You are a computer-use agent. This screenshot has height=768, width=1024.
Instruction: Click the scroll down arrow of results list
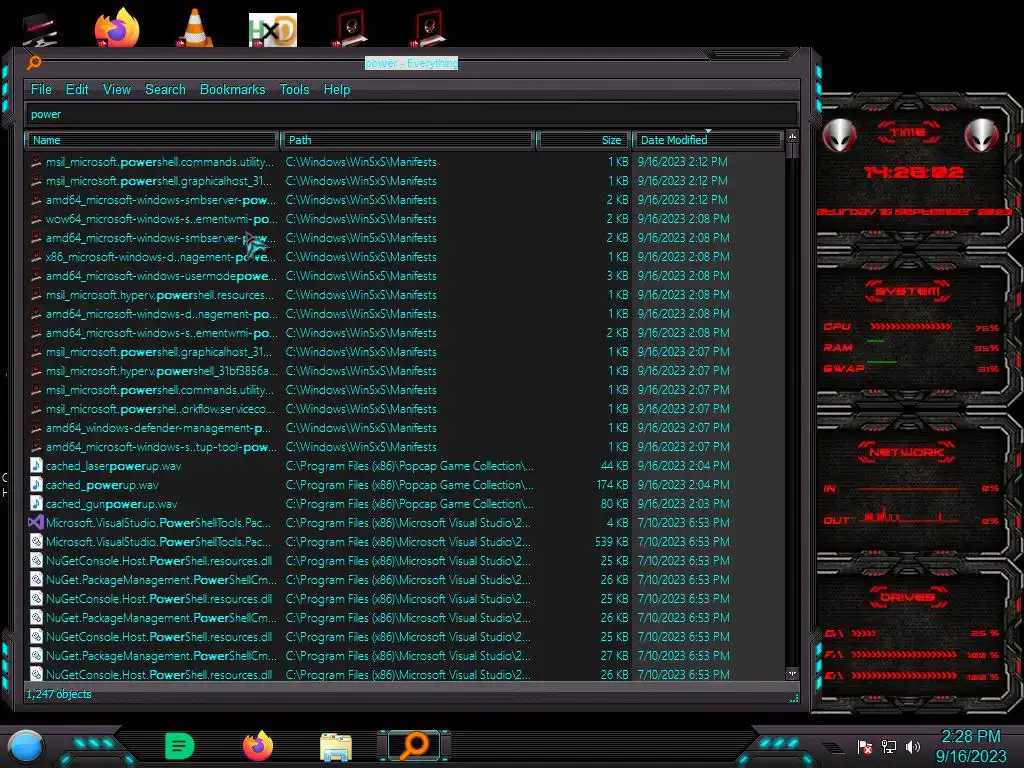click(792, 673)
